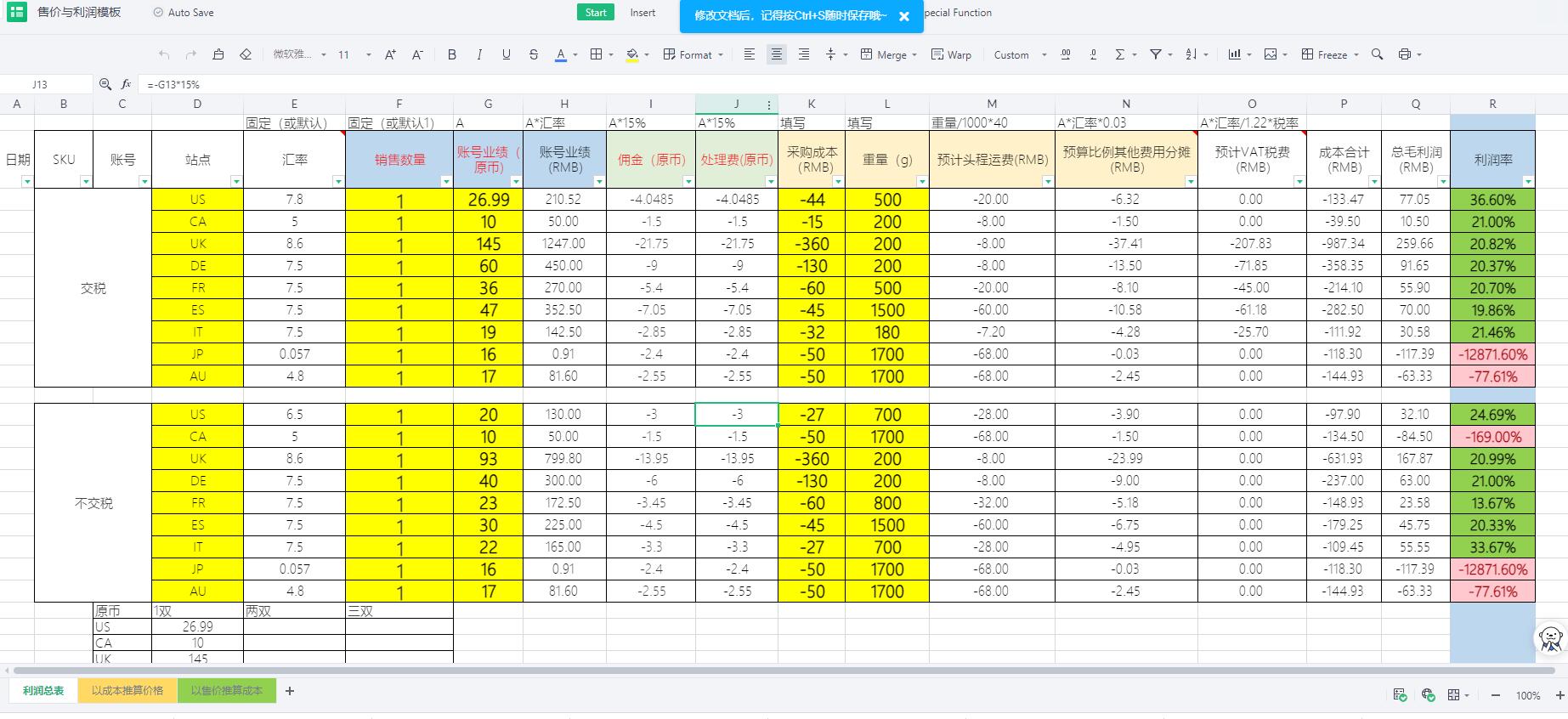Click the eraser clear-format icon
Image resolution: width=1568 pixels, height=719 pixels.
[x=246, y=54]
